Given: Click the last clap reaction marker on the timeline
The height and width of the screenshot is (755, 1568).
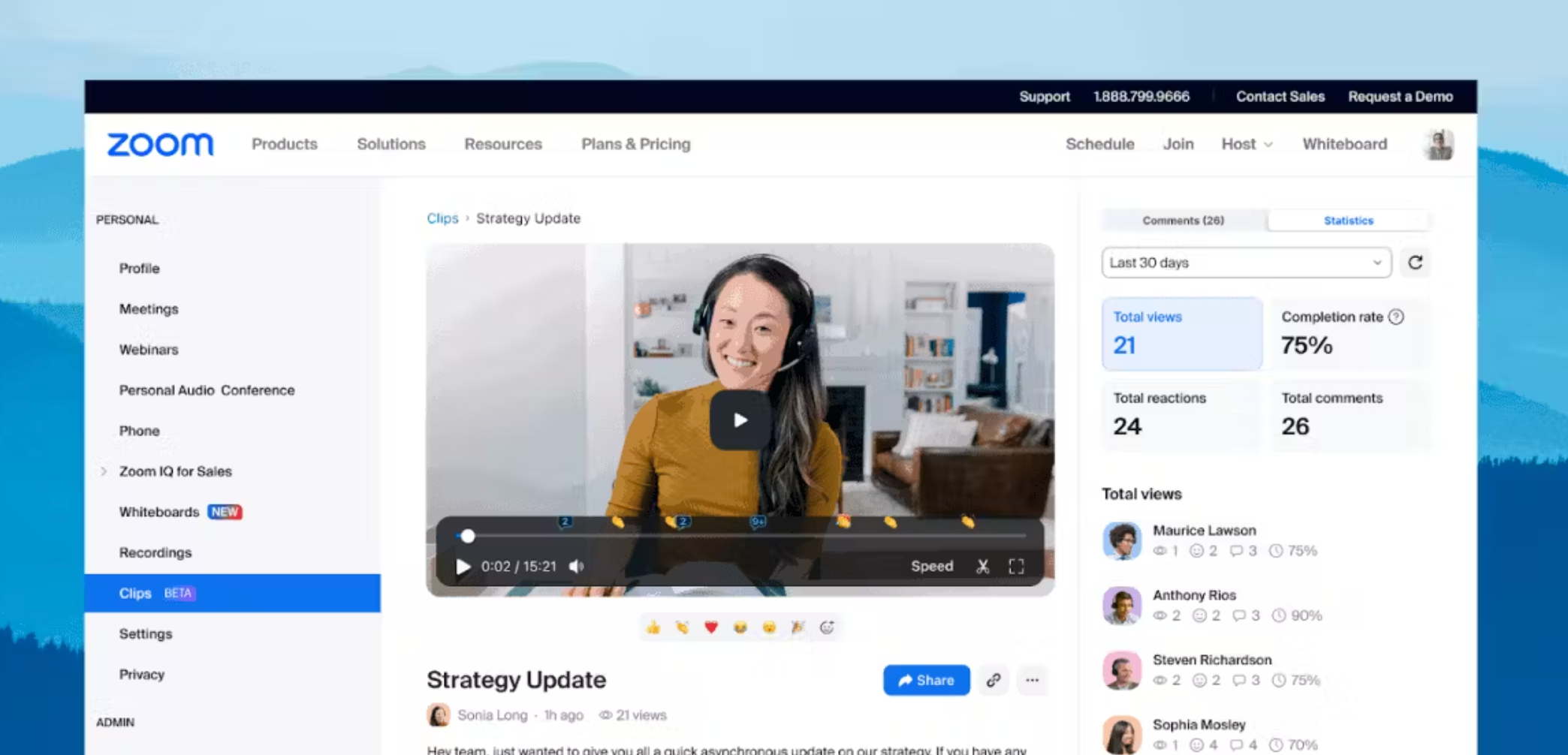Looking at the screenshot, I should click(968, 522).
